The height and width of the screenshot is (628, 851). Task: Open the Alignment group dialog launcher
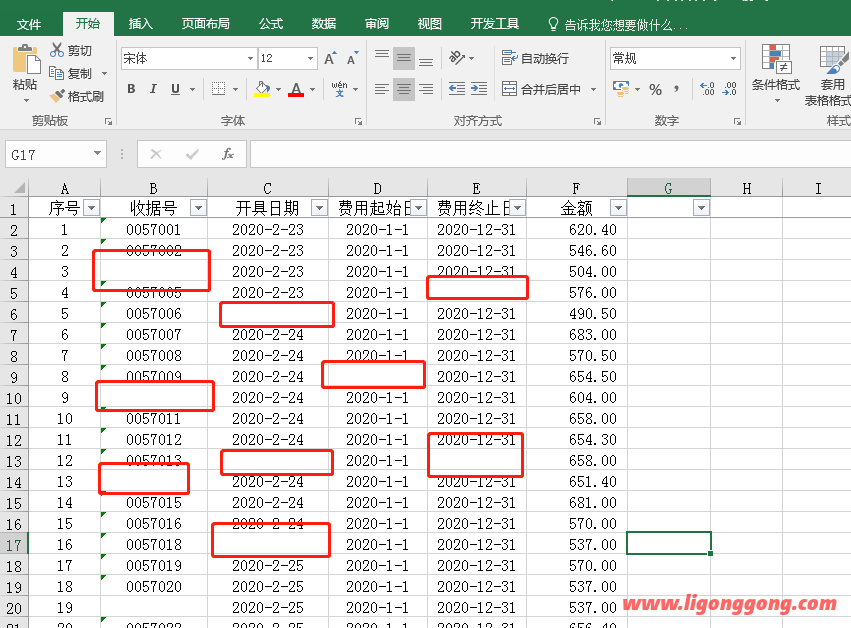[597, 122]
